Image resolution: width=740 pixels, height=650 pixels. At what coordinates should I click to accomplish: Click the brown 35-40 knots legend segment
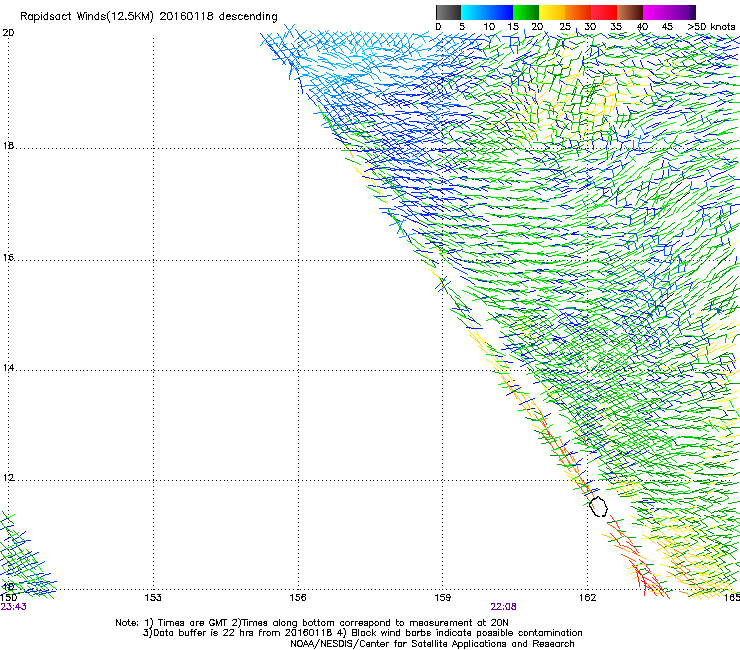point(630,12)
